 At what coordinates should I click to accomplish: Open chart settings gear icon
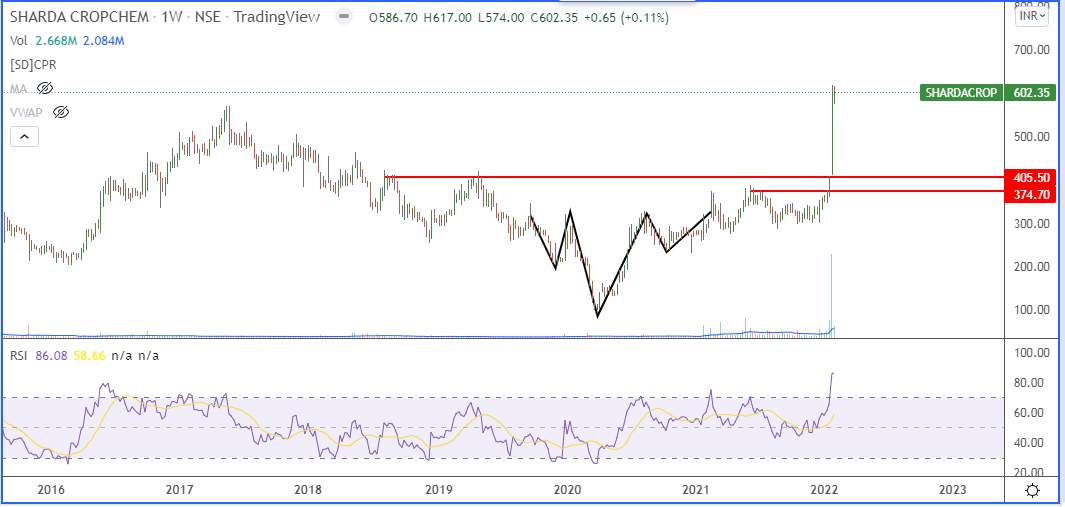point(1033,490)
